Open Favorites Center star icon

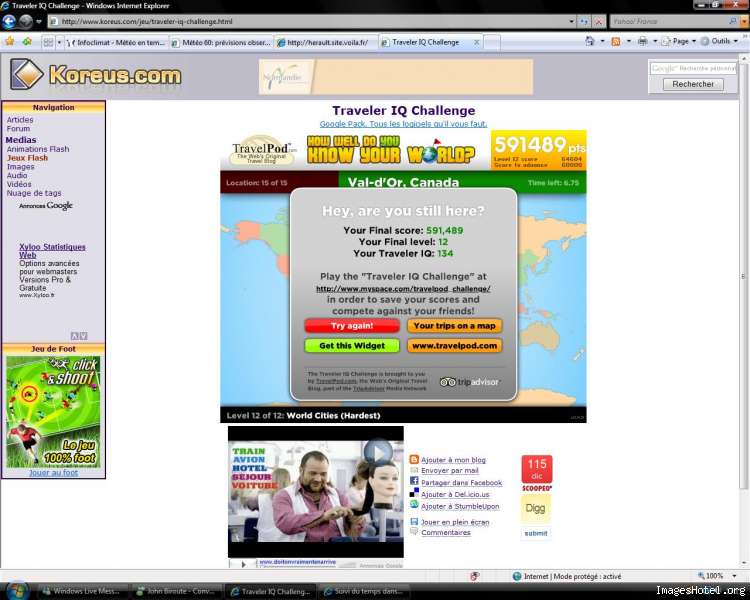tap(10, 42)
